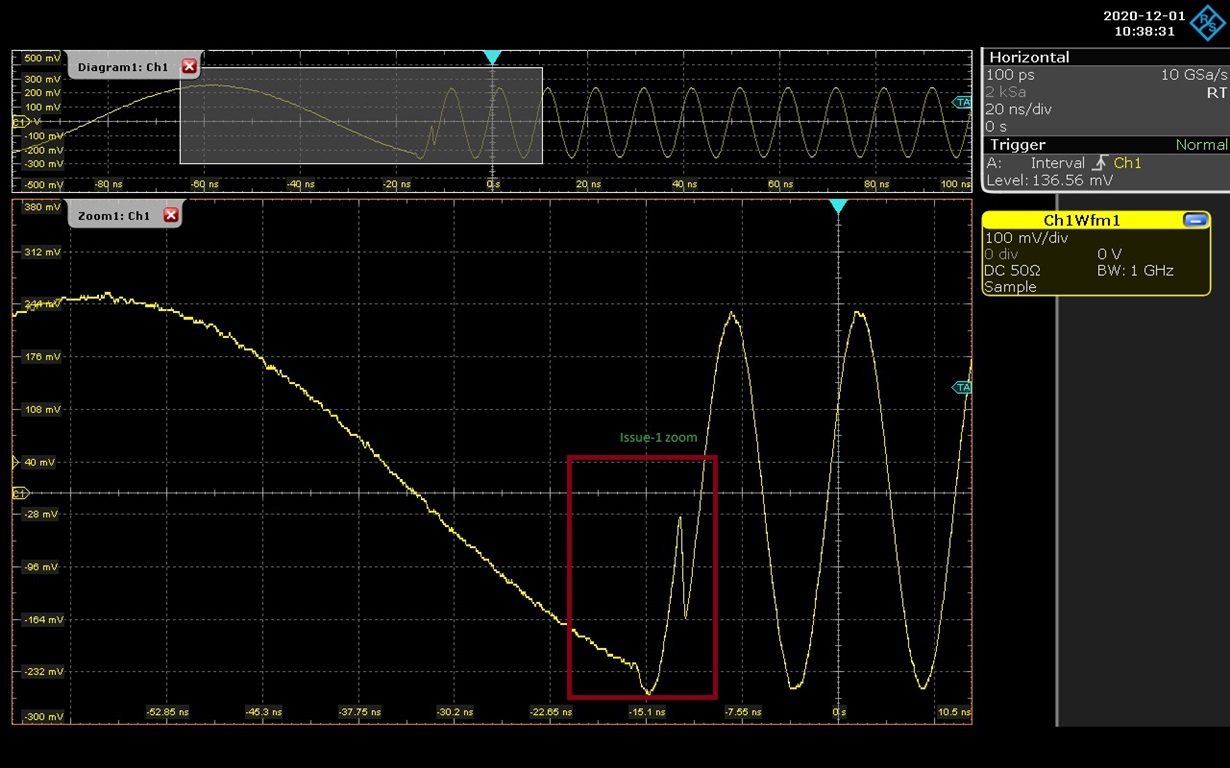Click the trigger position marker above Zoom1
The height and width of the screenshot is (768, 1230).
[838, 206]
